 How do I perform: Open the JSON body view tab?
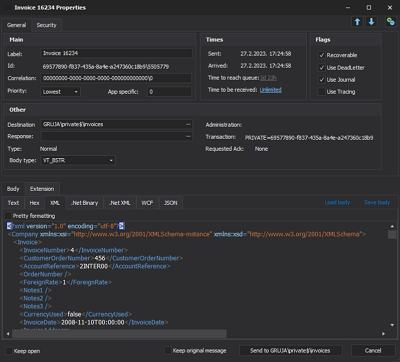click(171, 203)
